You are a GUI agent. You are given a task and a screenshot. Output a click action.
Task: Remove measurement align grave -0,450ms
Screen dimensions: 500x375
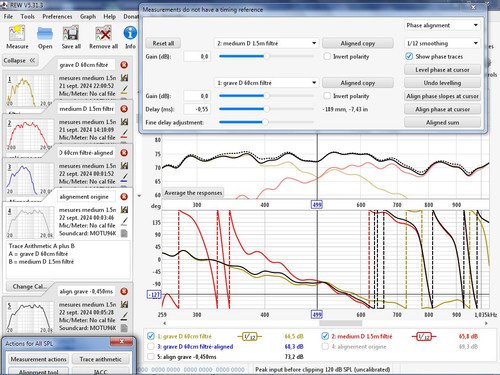124,291
